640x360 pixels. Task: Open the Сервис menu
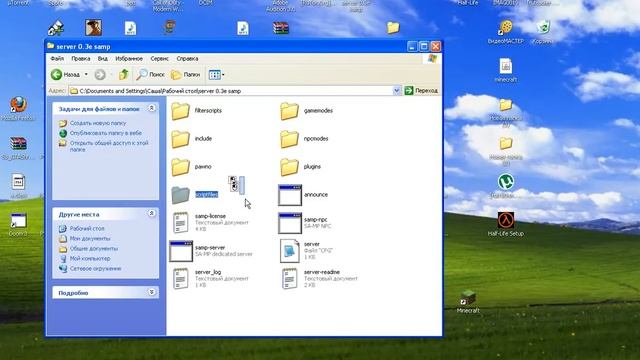(x=160, y=59)
